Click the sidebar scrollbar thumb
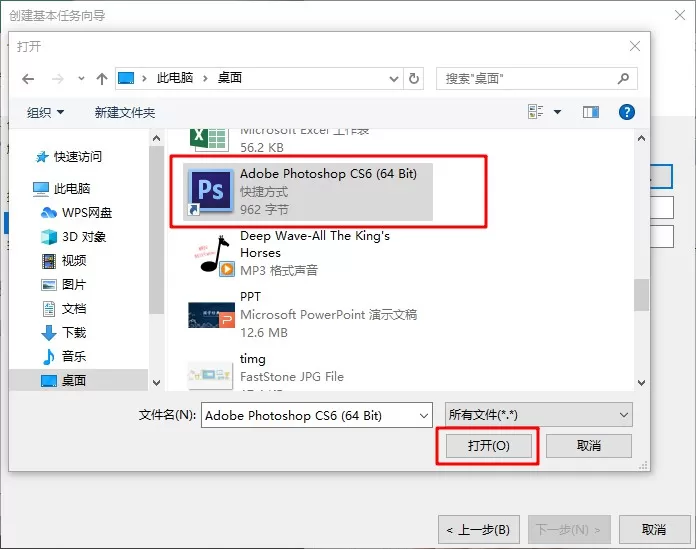This screenshot has width=696, height=549. click(156, 230)
